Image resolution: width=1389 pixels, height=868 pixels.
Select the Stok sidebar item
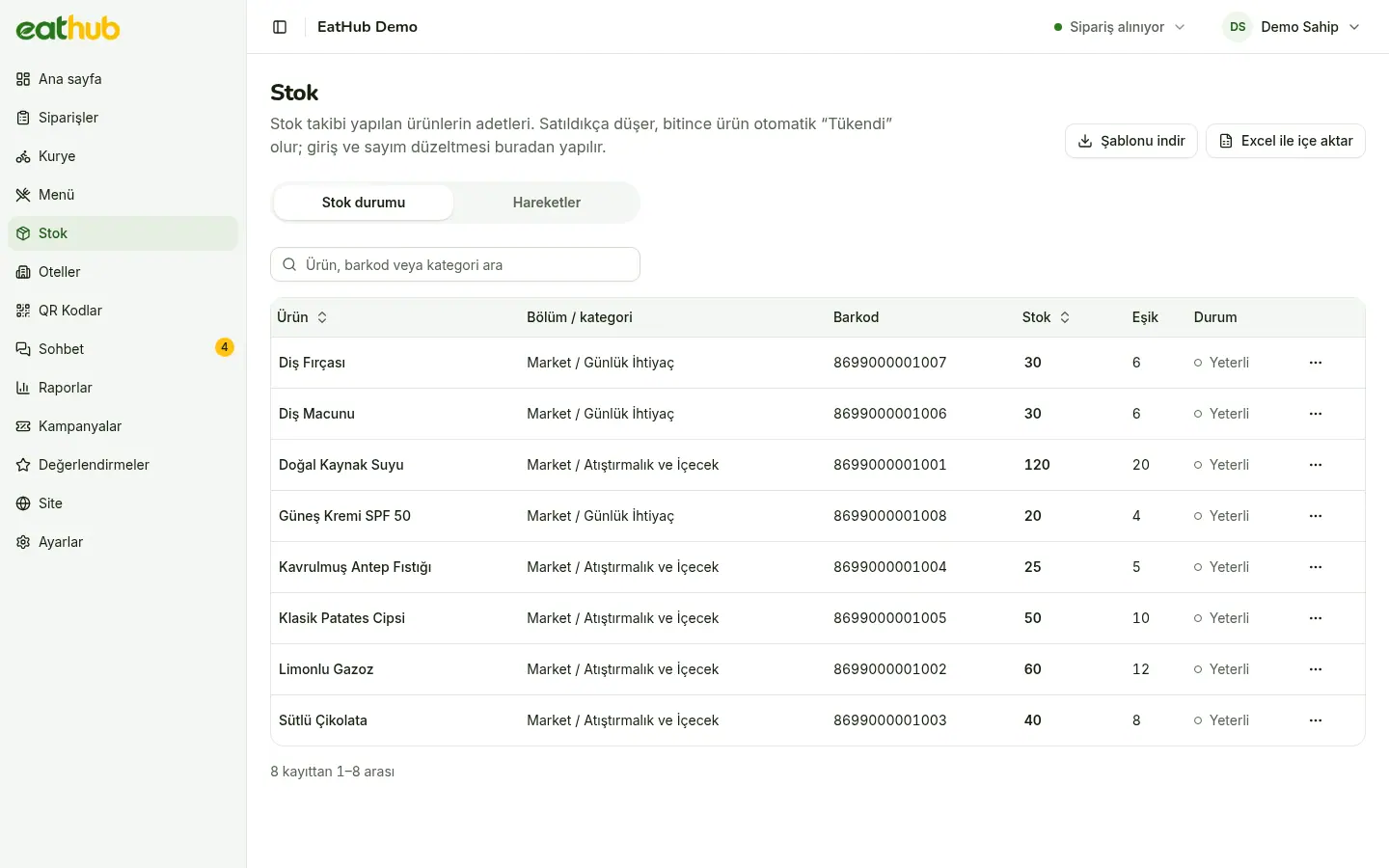tap(123, 233)
